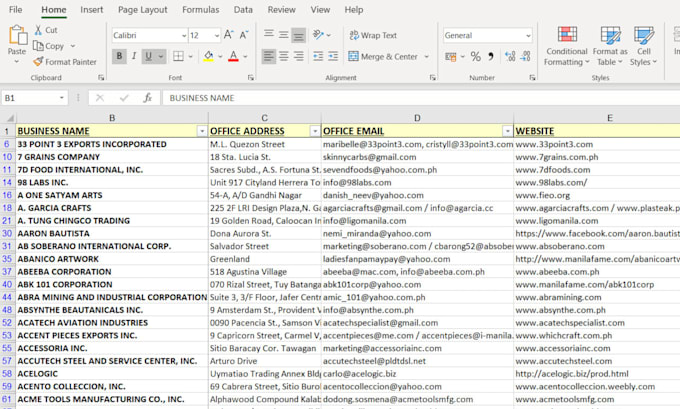Open the Alignment dialog launcher
680x409 pixels.
coord(432,78)
